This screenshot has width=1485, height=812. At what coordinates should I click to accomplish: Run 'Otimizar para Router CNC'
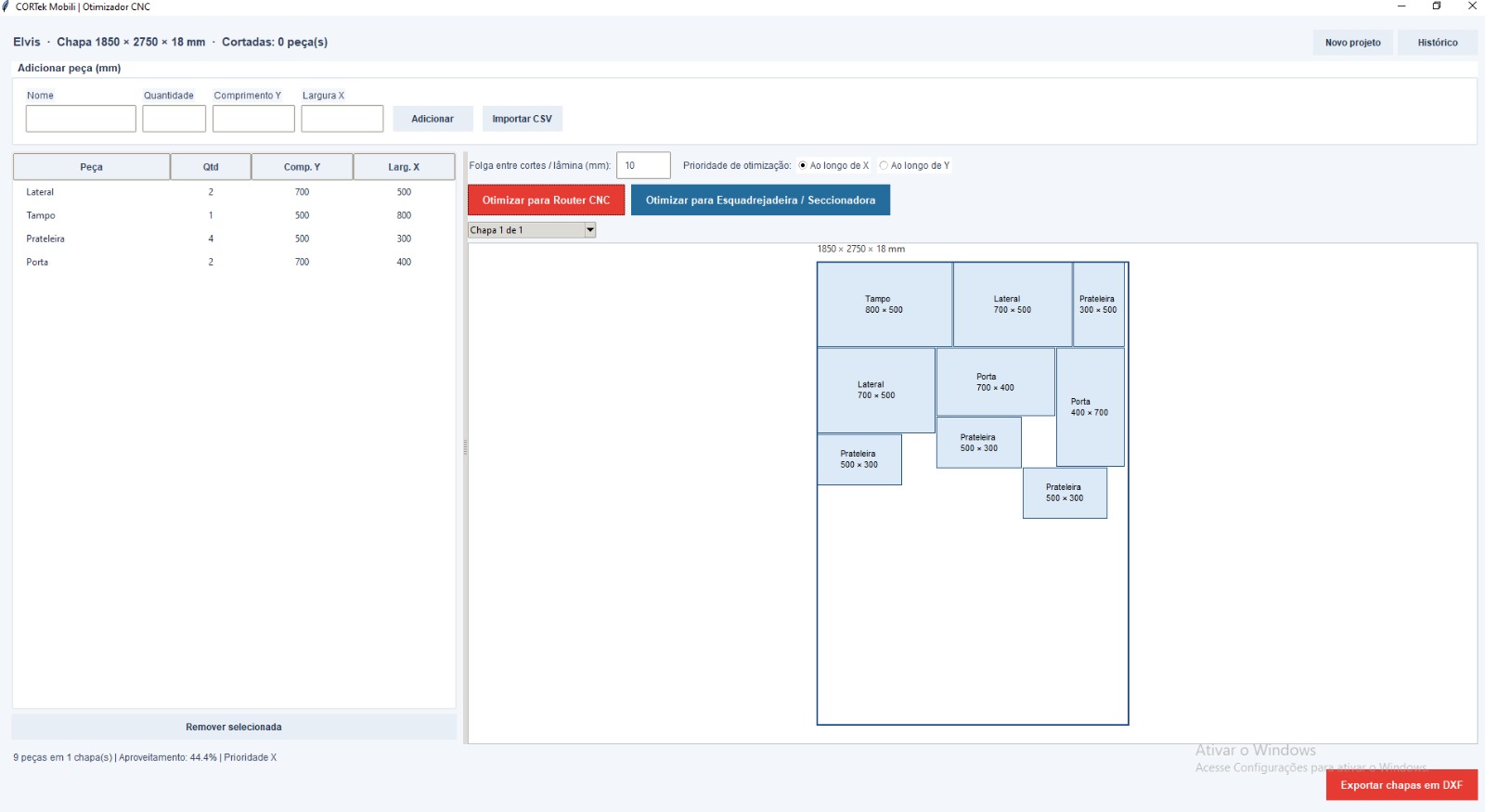pyautogui.click(x=546, y=200)
